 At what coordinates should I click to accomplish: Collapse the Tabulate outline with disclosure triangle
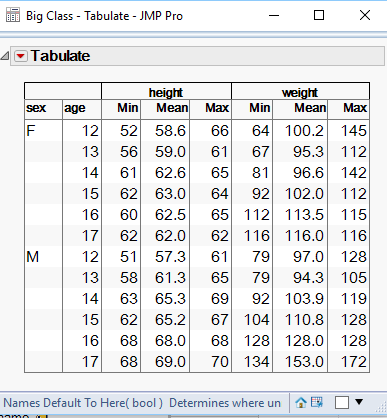tap(5, 56)
